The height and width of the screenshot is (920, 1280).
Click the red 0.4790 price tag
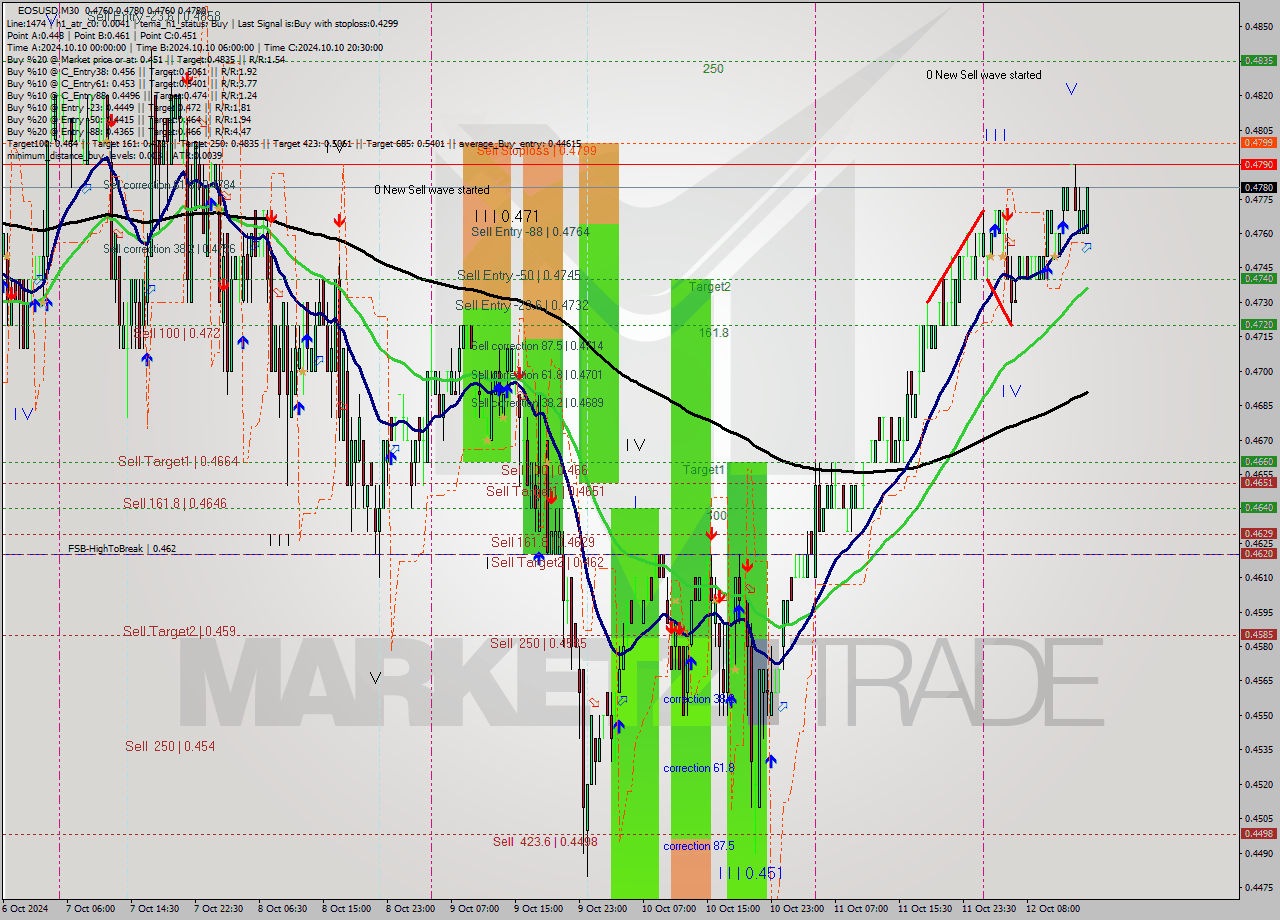pos(1257,164)
